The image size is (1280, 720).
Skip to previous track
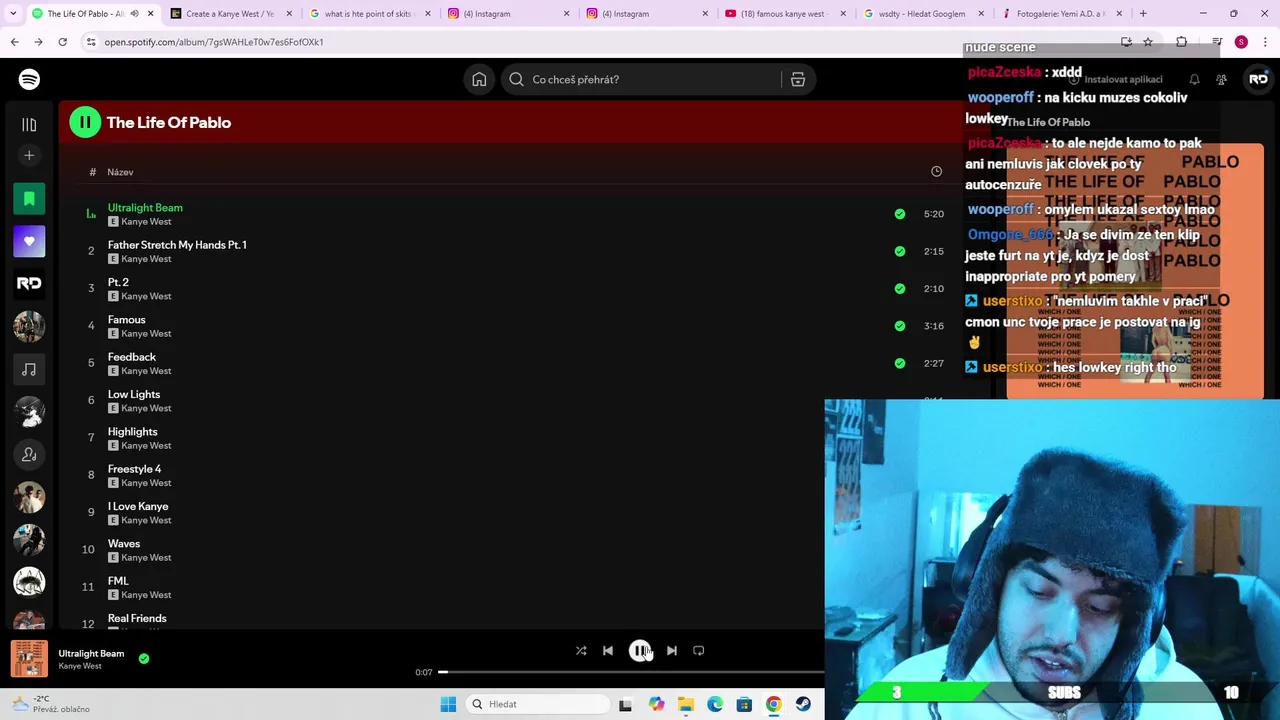[x=608, y=650]
